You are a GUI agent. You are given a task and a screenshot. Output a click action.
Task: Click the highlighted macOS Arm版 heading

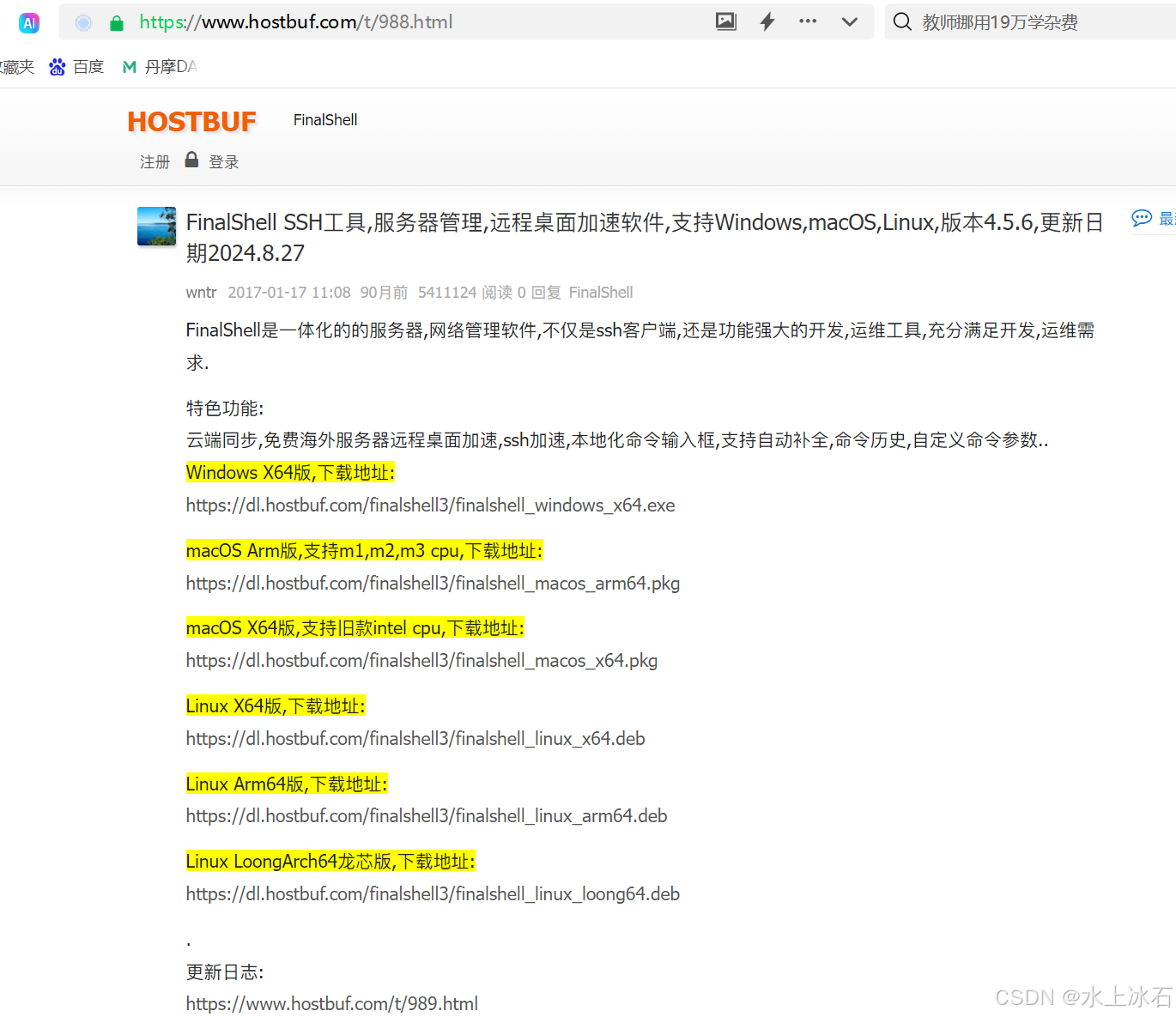(x=365, y=551)
